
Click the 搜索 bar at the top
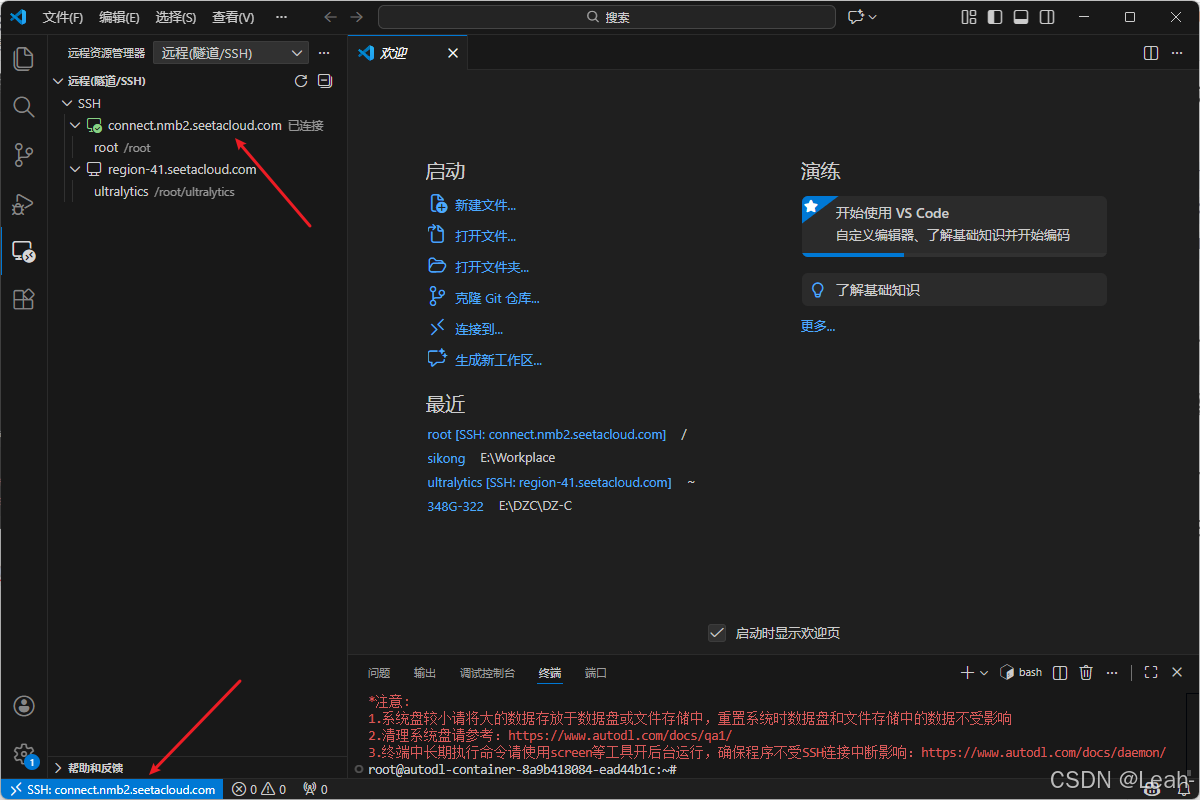[x=607, y=17]
